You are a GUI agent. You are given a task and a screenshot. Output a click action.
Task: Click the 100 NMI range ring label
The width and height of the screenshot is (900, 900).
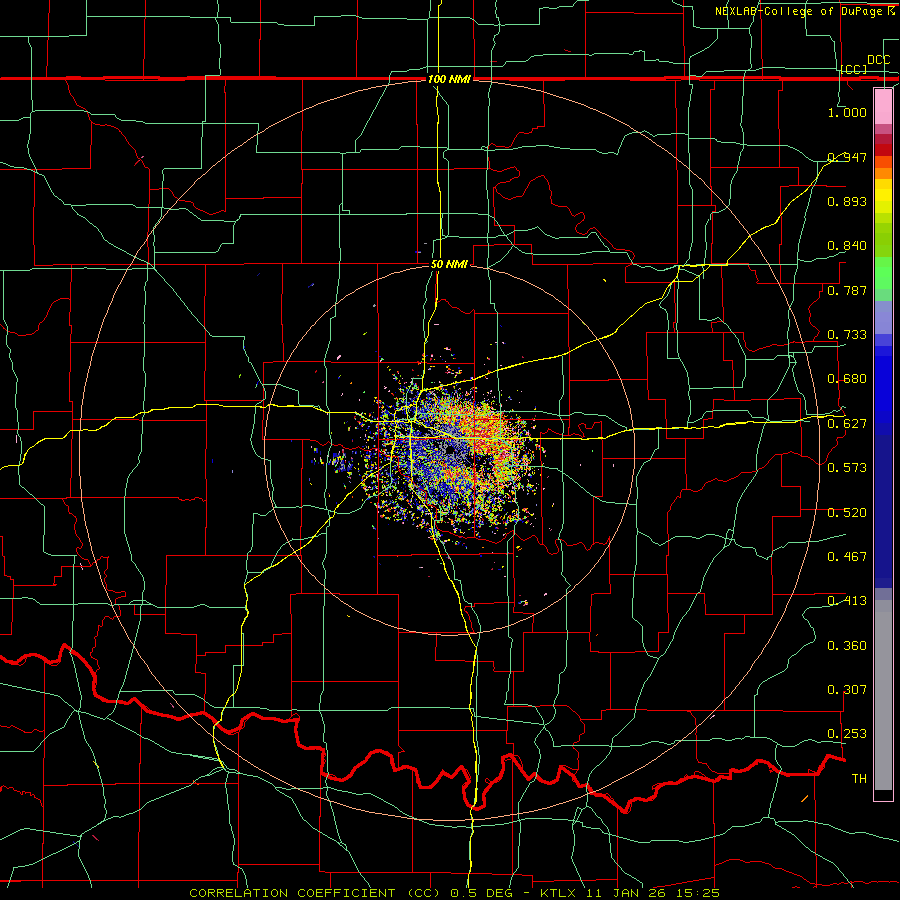[449, 79]
